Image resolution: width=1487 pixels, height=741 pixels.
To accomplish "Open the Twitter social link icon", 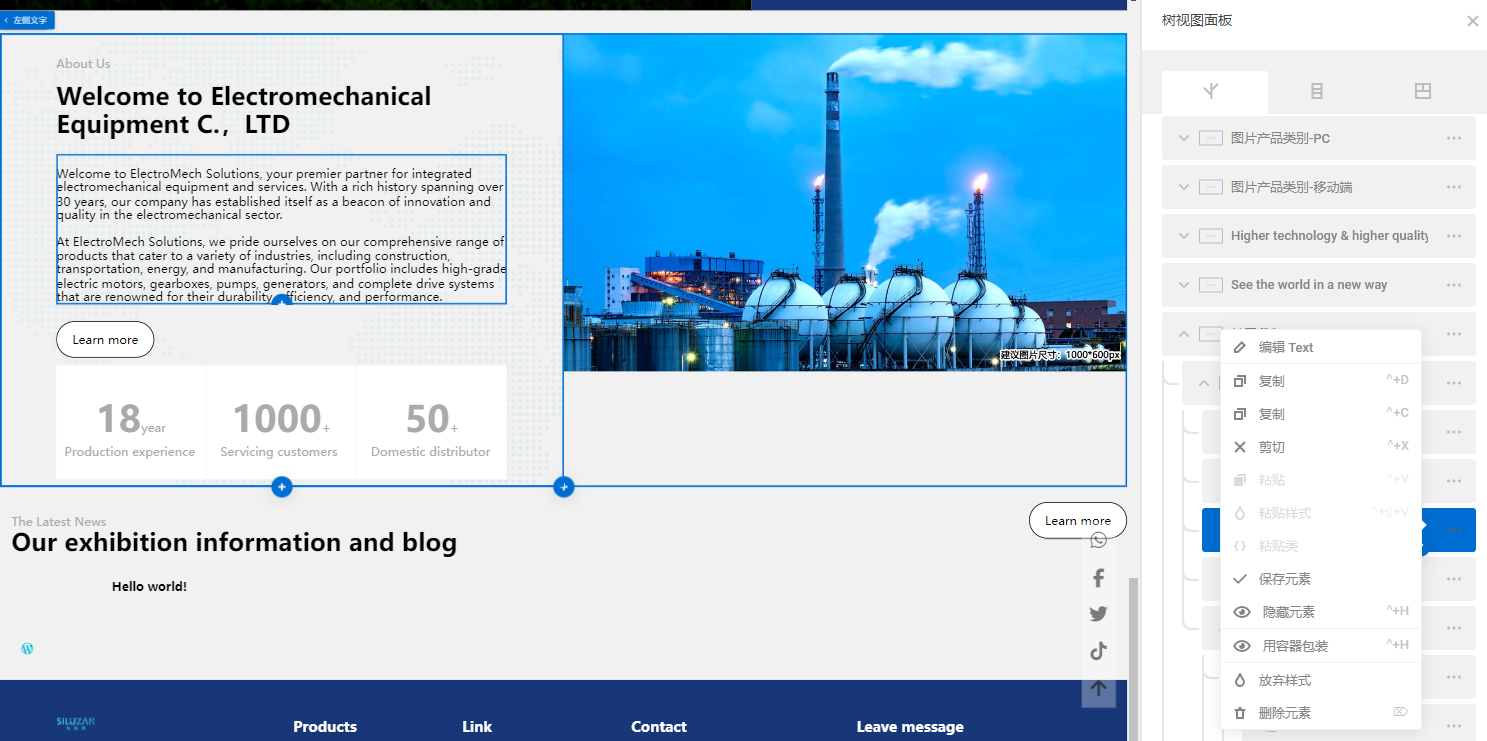I will click(x=1098, y=614).
